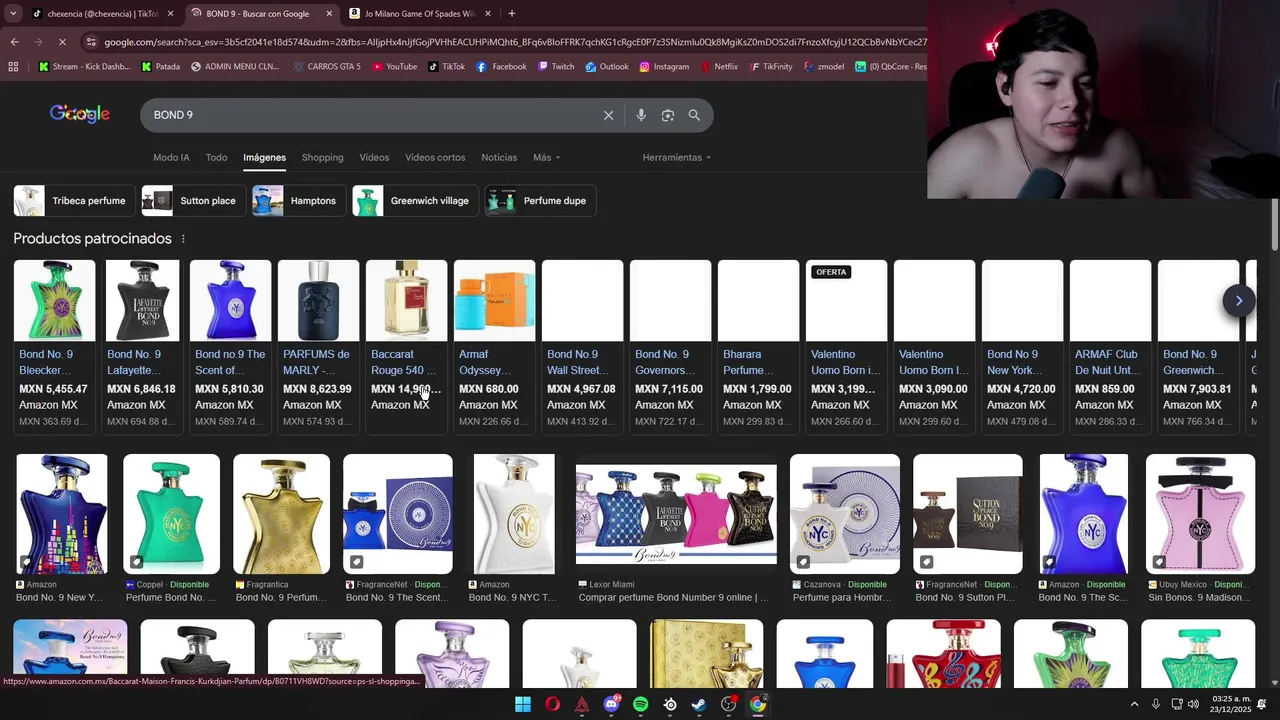
Task: Open the Windows Start menu
Action: [x=523, y=704]
